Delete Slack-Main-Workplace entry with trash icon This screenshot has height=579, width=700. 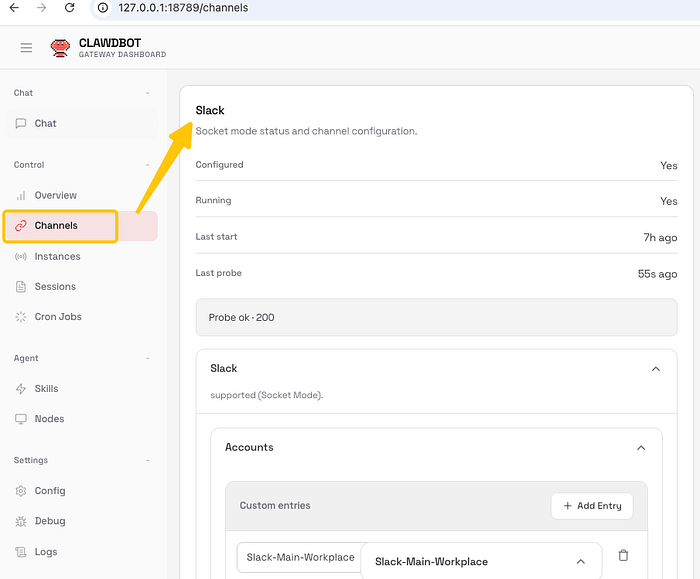point(623,555)
